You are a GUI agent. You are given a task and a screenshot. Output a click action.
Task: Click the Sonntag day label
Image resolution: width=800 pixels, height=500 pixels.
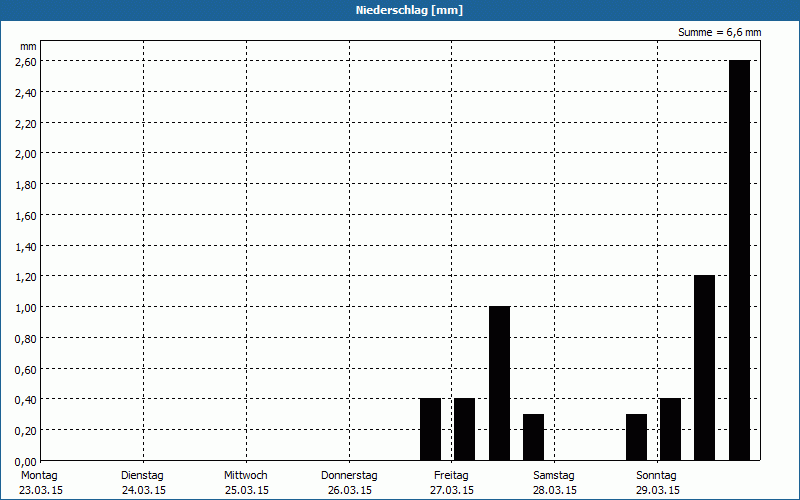[x=657, y=476]
